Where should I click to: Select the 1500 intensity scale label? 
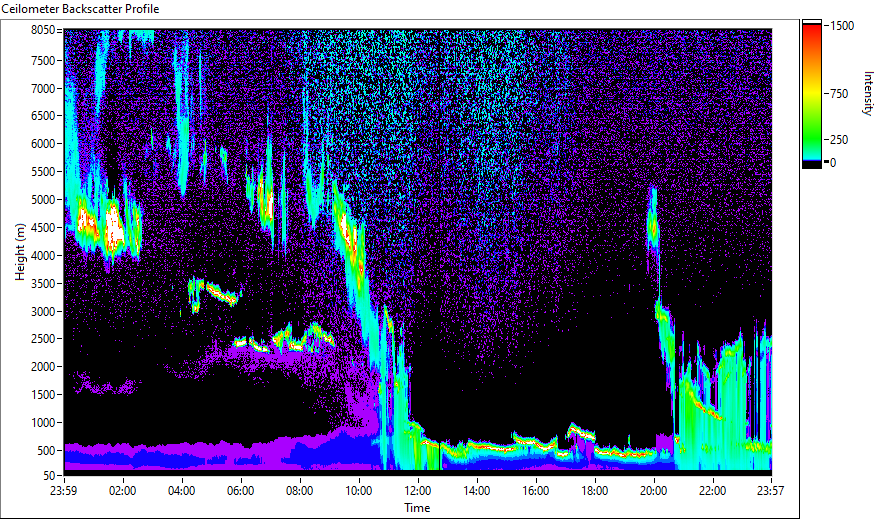coord(842,26)
